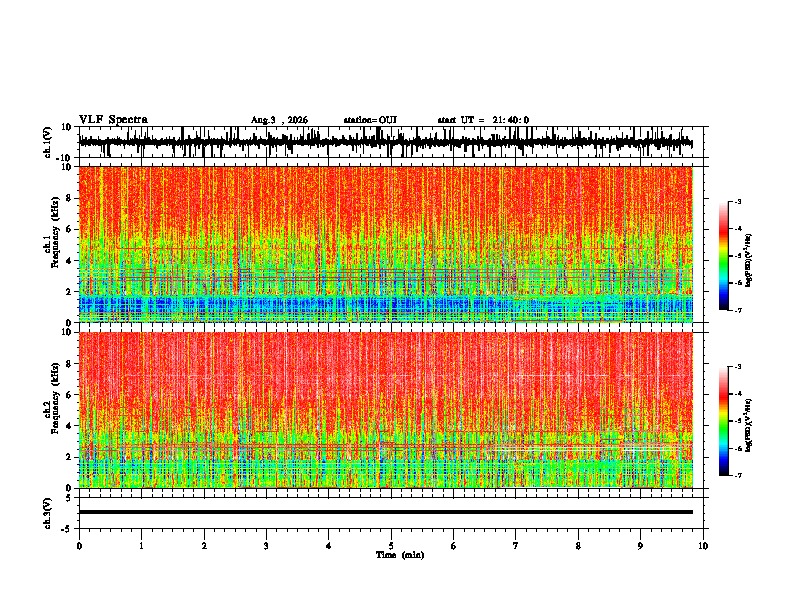Screen dimensions: 792x612
Task: Select the 'Aug.3 , 2026' date text
Action: pos(279,120)
